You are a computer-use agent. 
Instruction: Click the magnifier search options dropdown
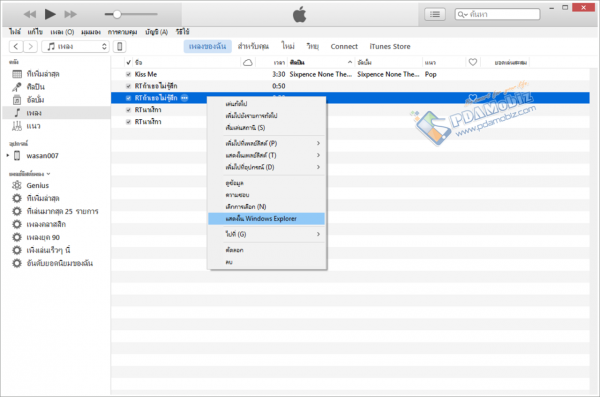pos(462,15)
